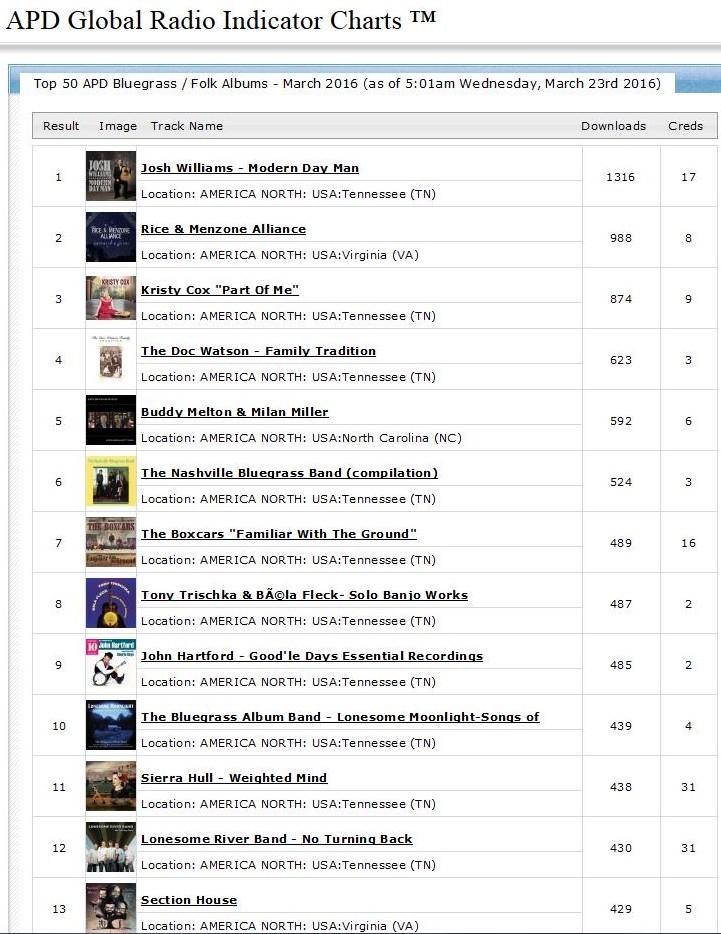Viewport: 721px width, 934px height.
Task: Open Josh Williams - Modern Day Man link
Action: click(250, 168)
